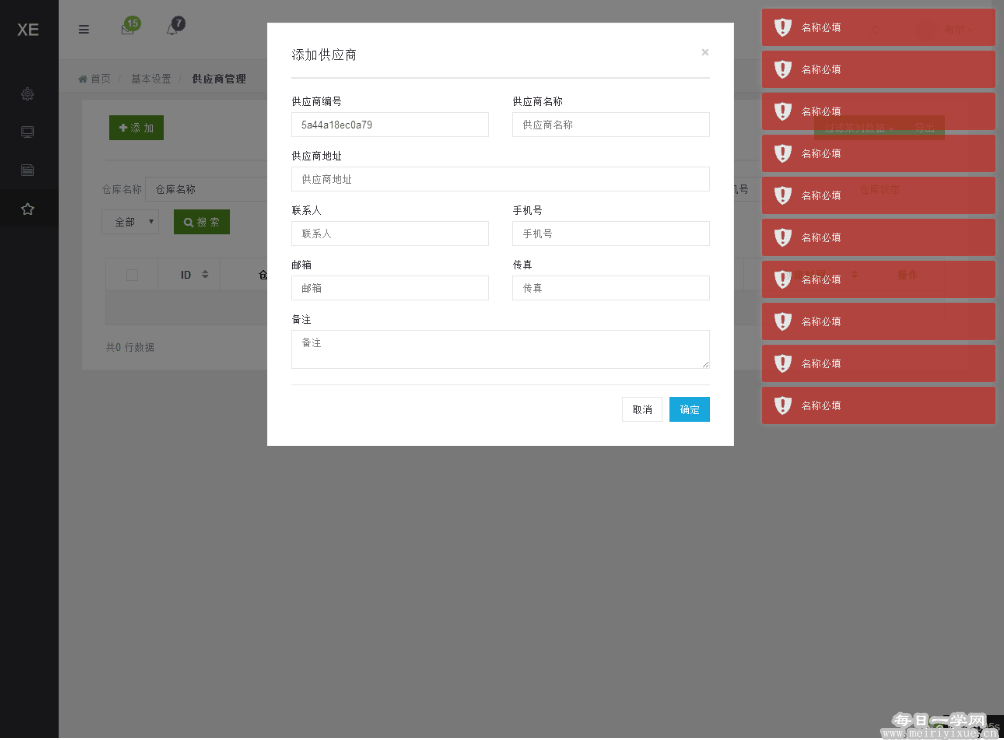The width and height of the screenshot is (1004, 740).
Task: Open the 全部 status dropdown
Action: (x=130, y=222)
